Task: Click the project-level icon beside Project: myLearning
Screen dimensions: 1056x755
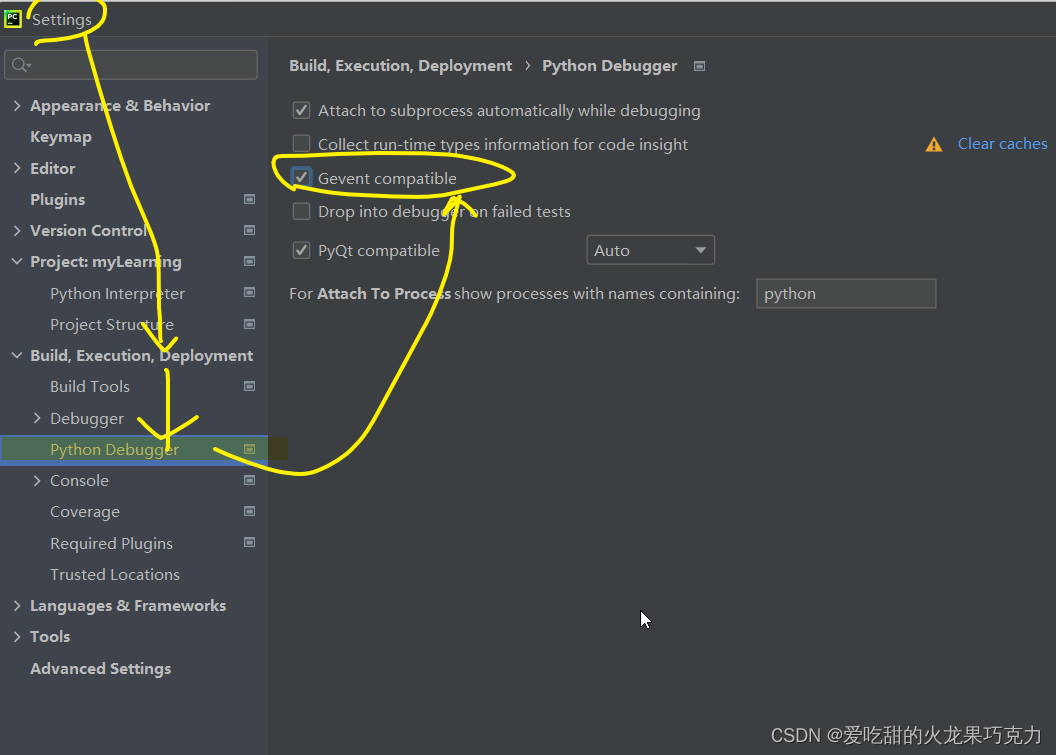Action: tap(249, 261)
